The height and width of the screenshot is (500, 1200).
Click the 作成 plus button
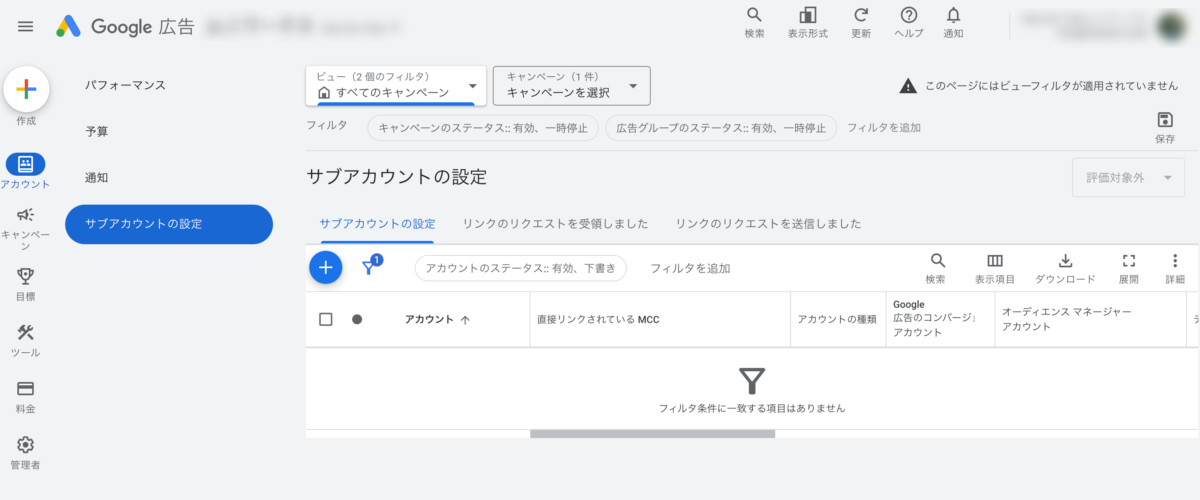coord(27,90)
